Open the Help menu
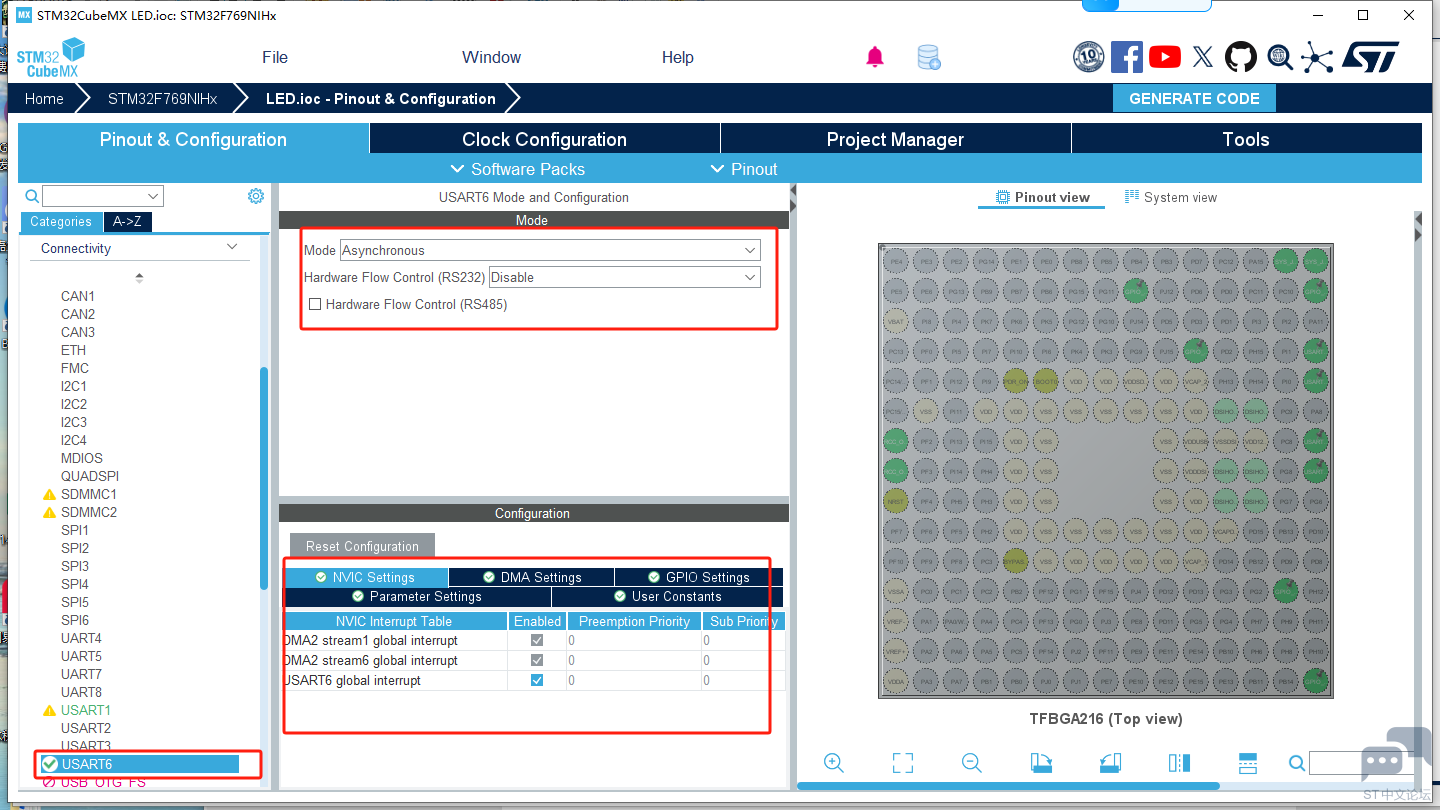This screenshot has width=1440, height=810. 677,57
